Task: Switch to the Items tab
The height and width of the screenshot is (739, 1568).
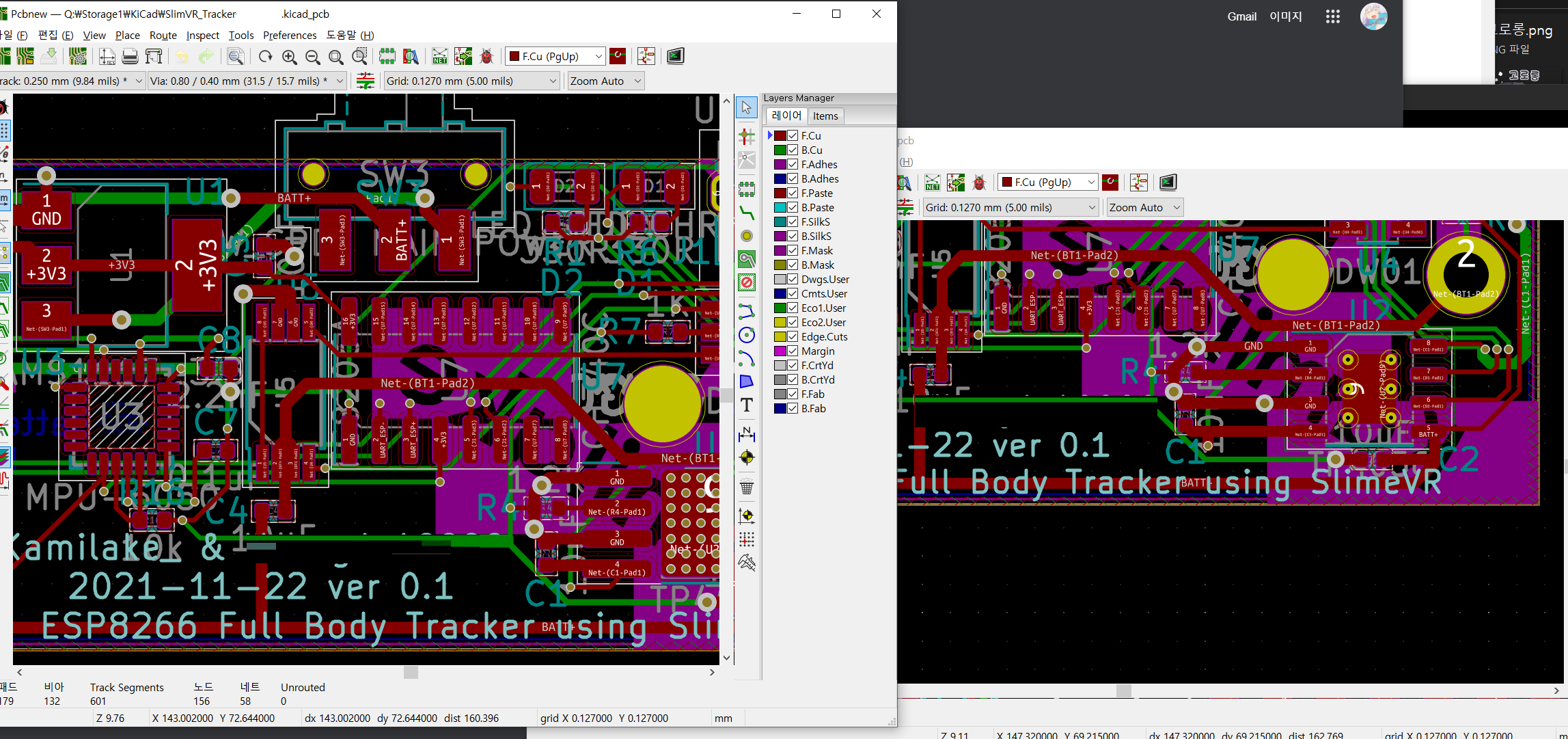Action: (825, 116)
